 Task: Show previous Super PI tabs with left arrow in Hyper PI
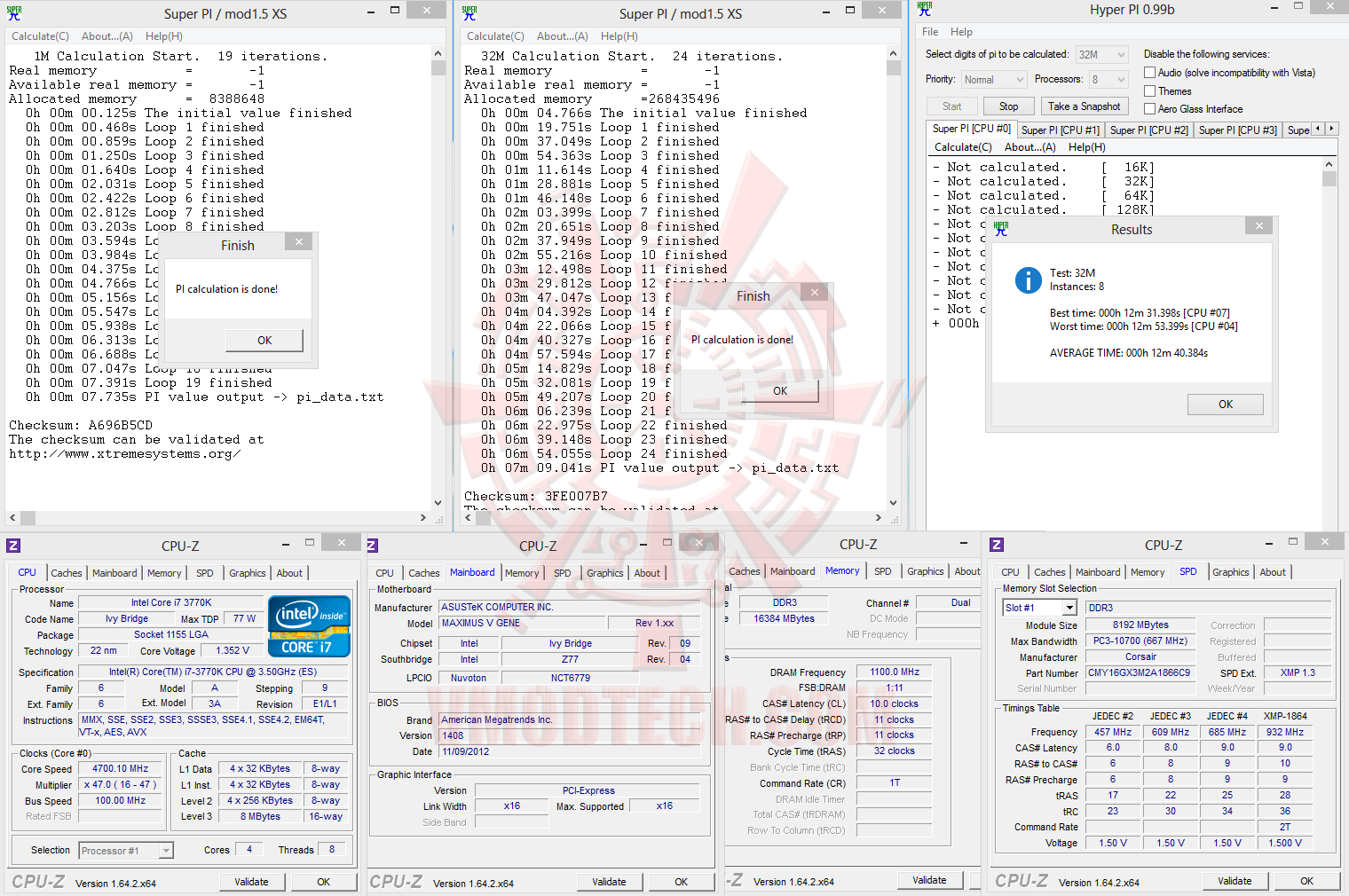[x=1318, y=129]
